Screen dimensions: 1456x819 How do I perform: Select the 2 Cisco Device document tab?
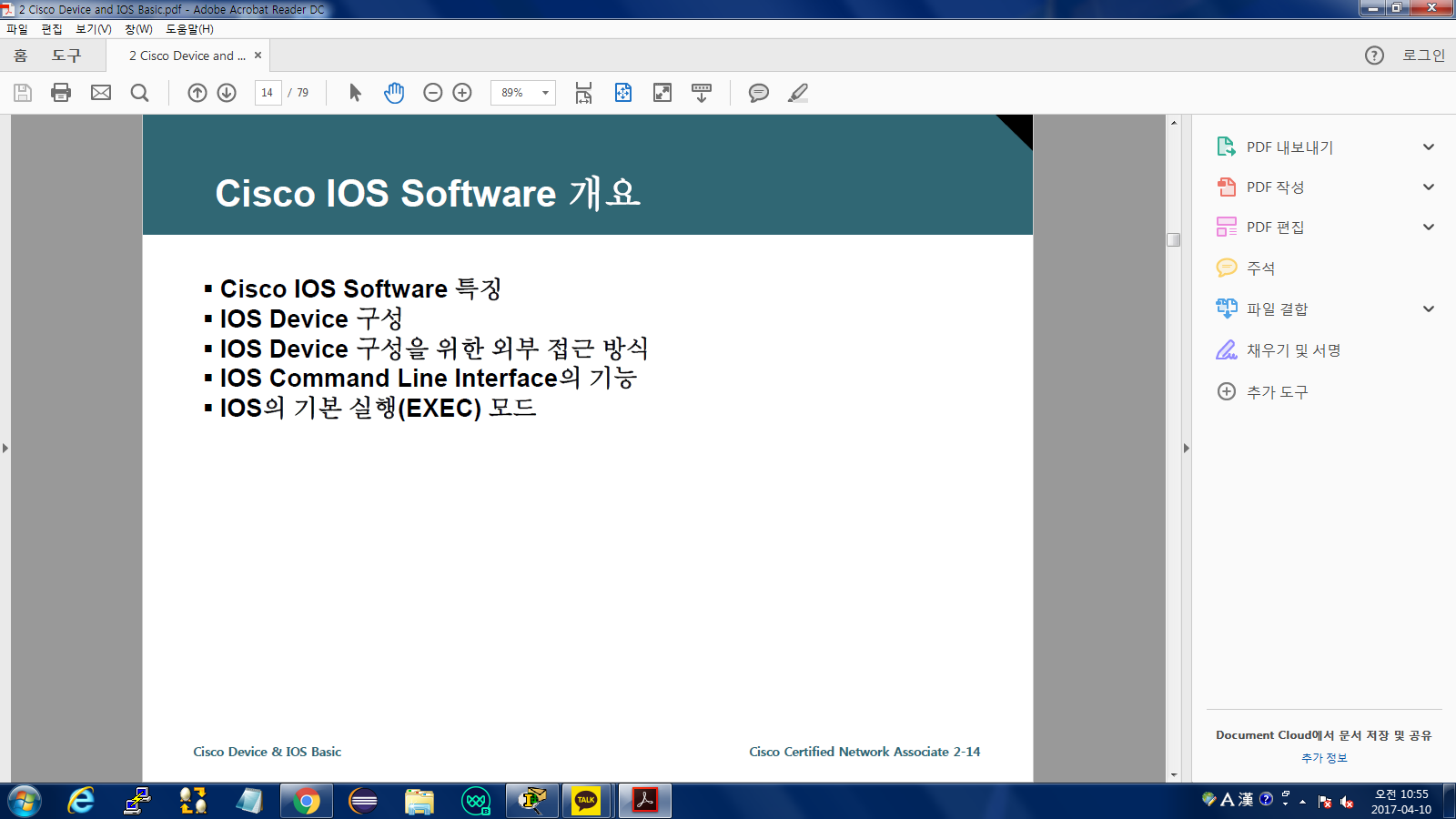point(187,56)
